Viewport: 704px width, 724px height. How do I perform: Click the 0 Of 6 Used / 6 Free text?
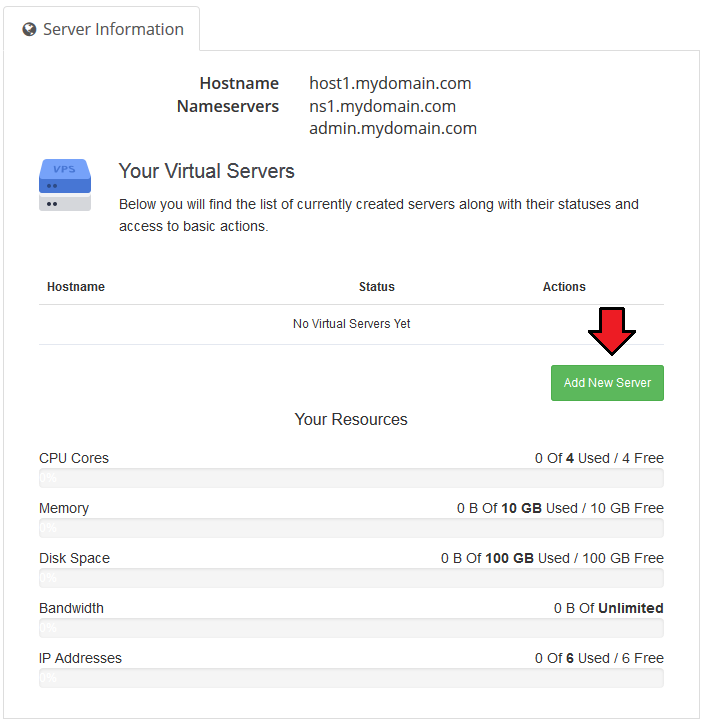[599, 658]
